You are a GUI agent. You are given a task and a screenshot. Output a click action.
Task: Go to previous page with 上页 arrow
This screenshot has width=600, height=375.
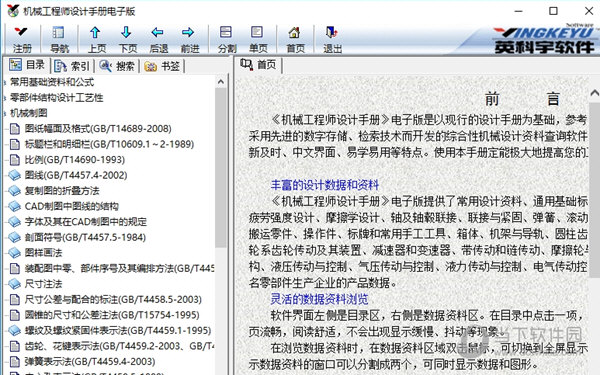pyautogui.click(x=96, y=39)
